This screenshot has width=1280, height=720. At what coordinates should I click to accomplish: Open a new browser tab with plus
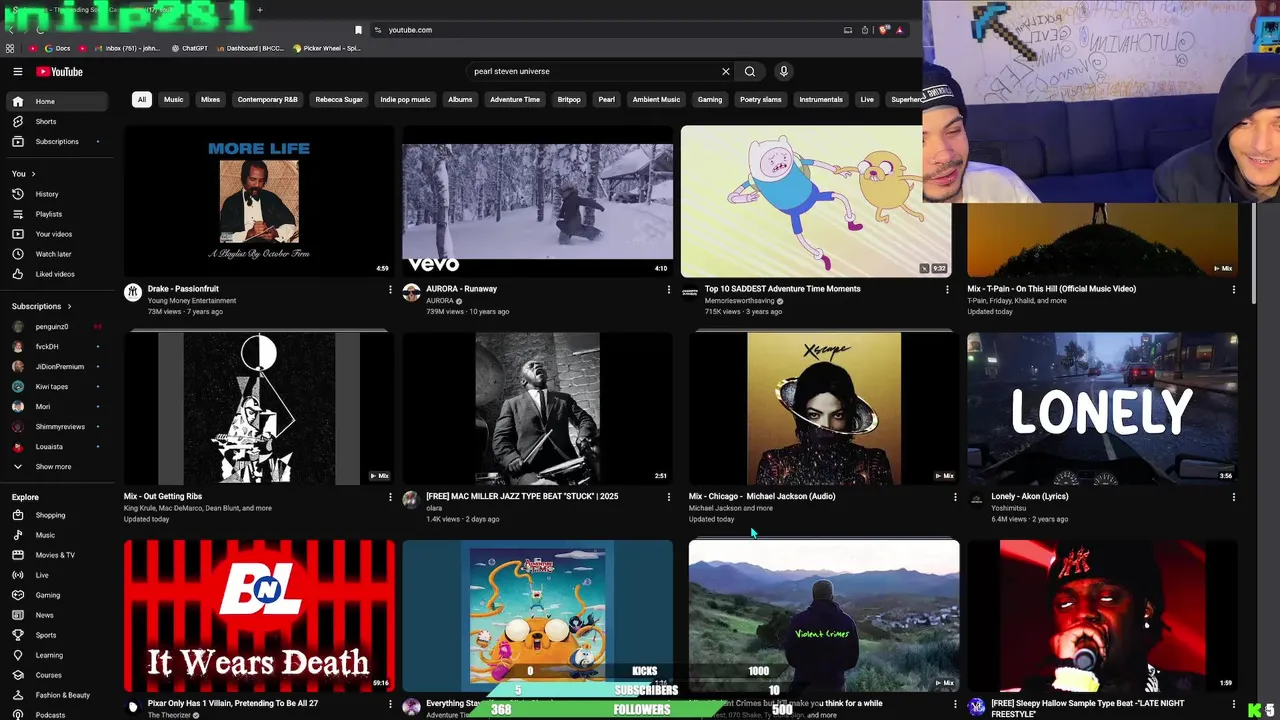pyautogui.click(x=259, y=10)
